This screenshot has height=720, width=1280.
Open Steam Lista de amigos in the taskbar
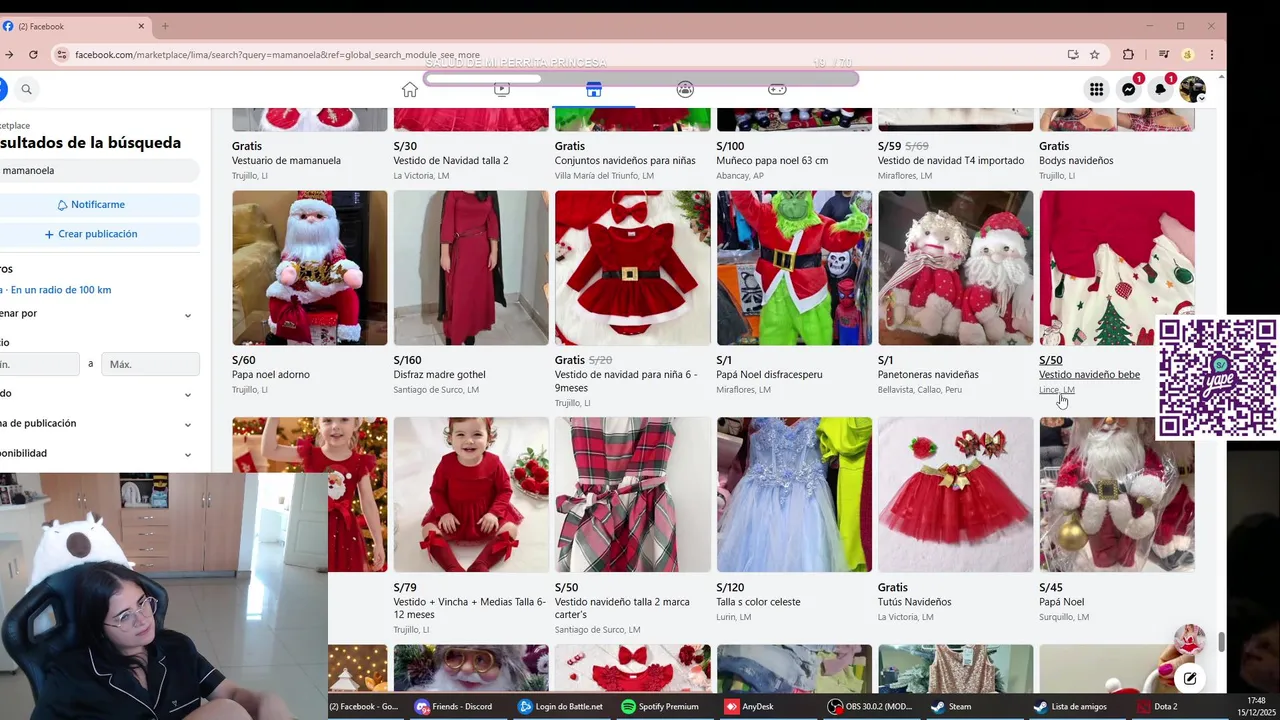click(1070, 706)
